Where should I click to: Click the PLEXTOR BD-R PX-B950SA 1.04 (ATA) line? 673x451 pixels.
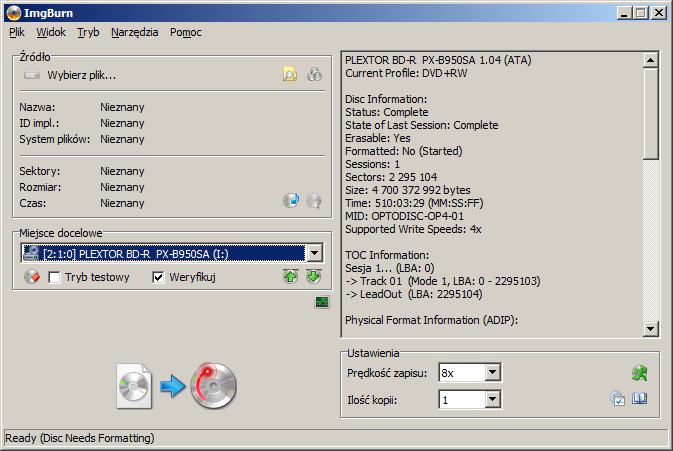pos(438,61)
